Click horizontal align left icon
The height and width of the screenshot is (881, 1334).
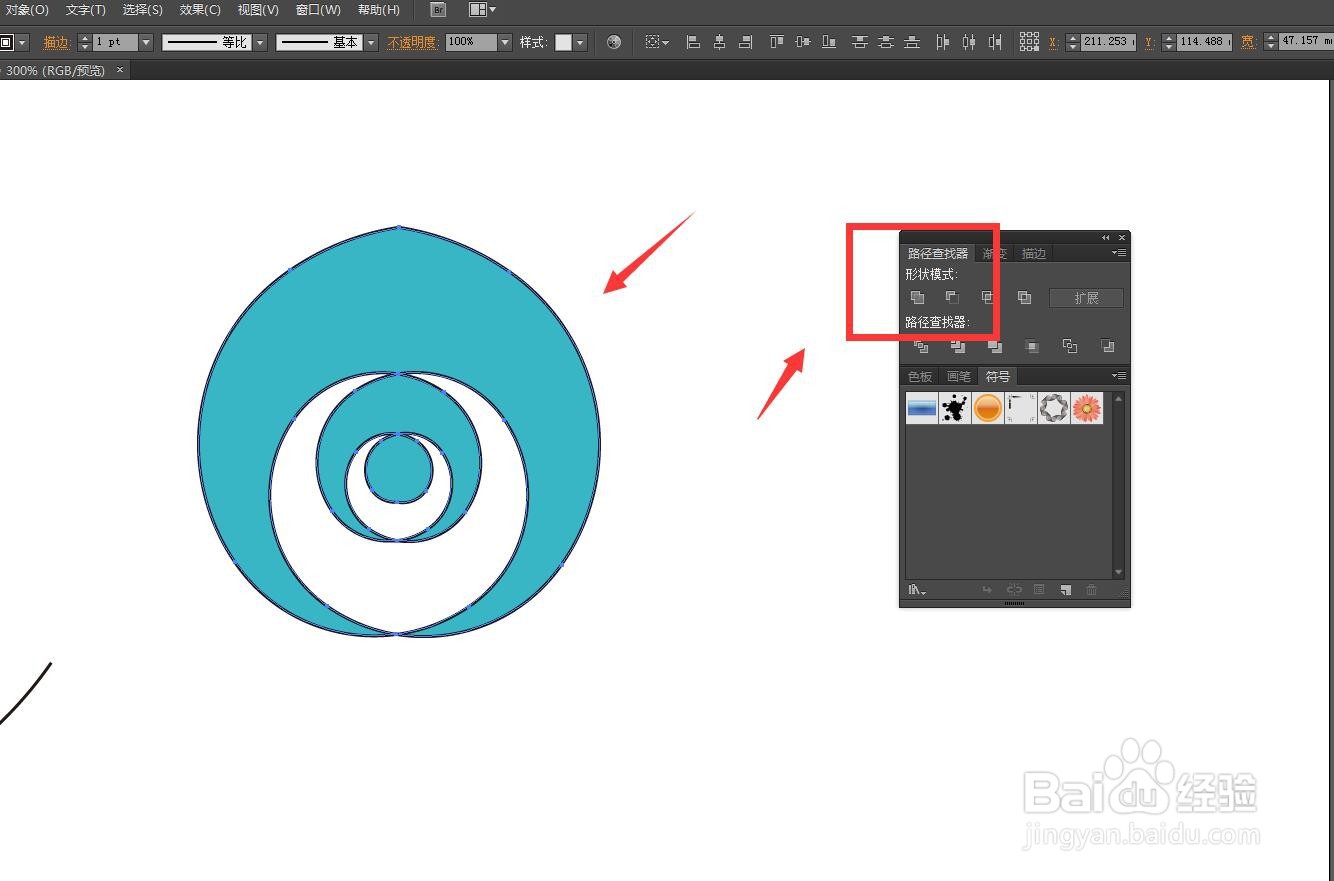(693, 42)
